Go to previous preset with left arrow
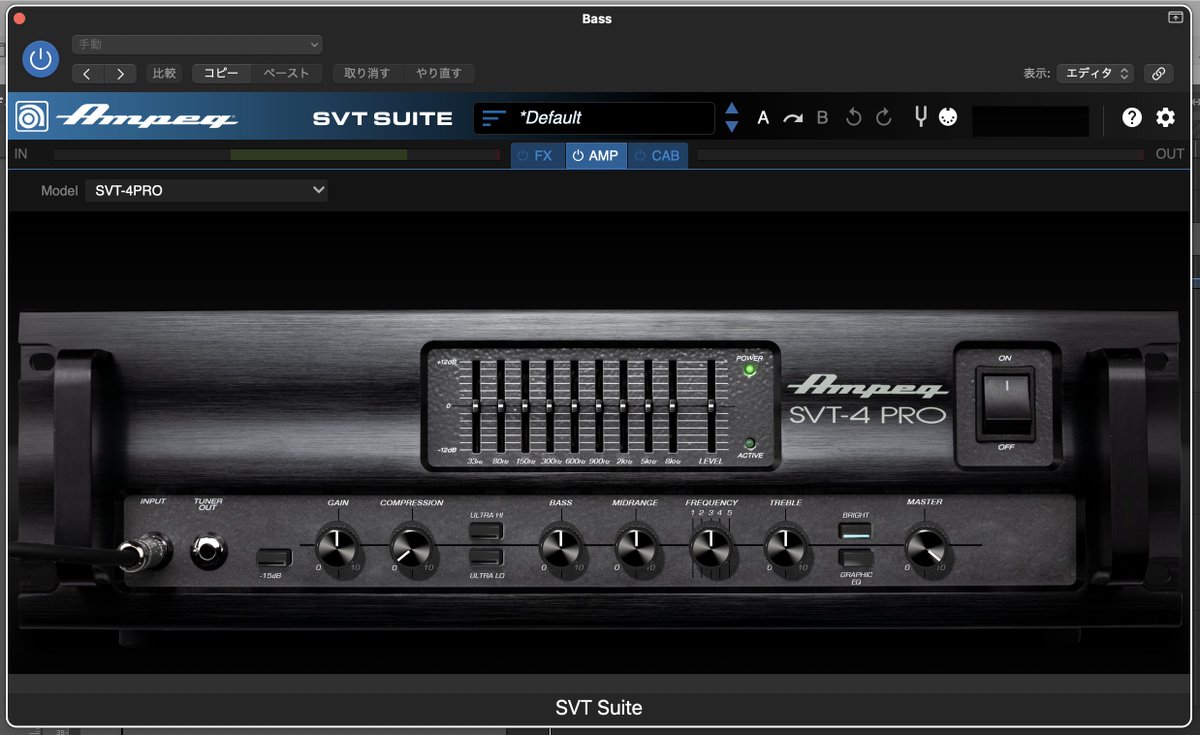This screenshot has height=735, width=1200. point(88,73)
